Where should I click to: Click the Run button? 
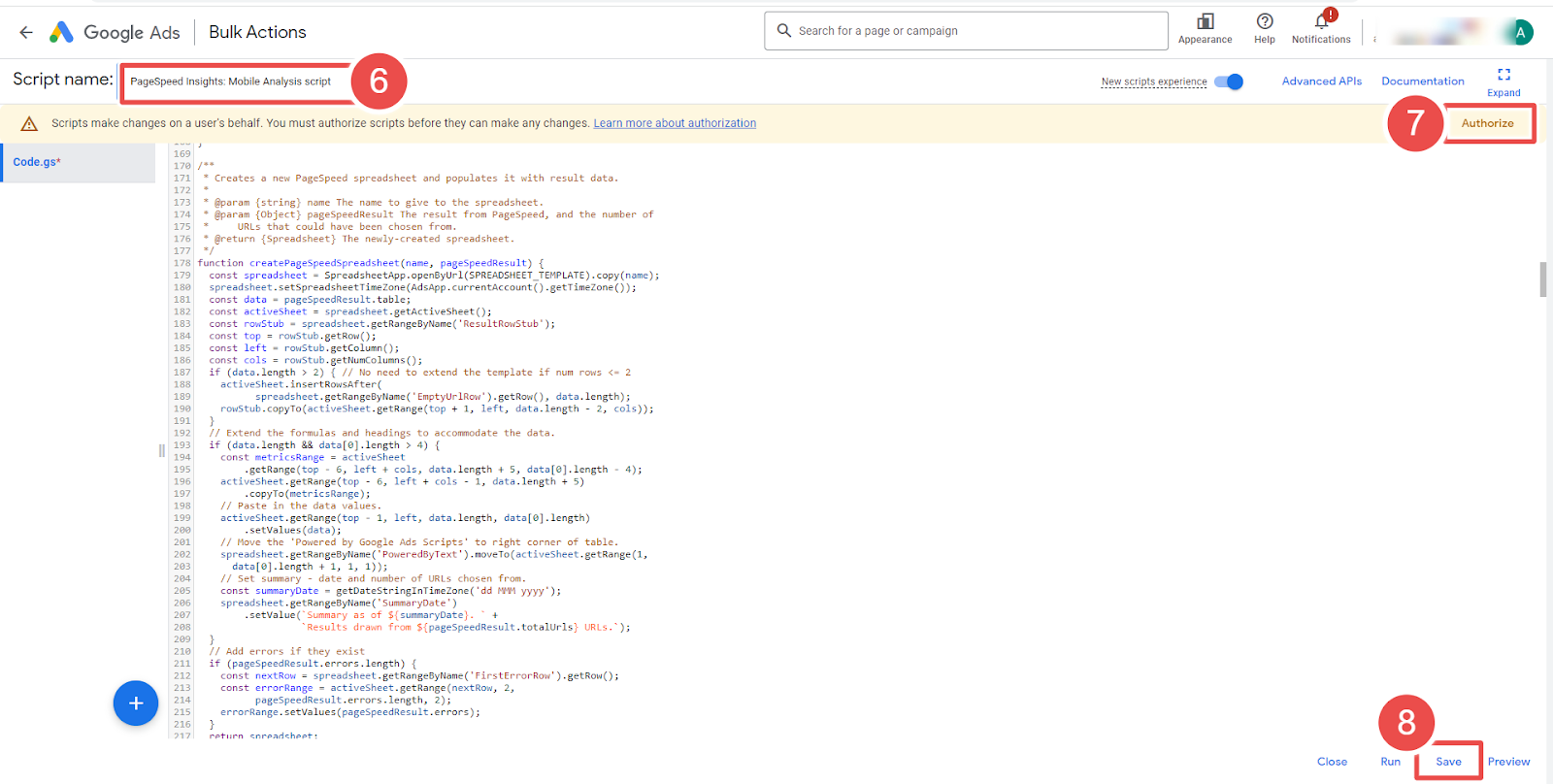coord(1390,762)
